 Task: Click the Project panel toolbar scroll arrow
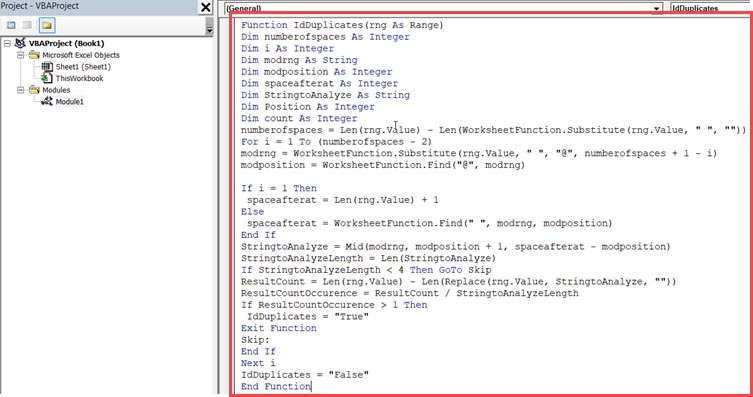(209, 30)
